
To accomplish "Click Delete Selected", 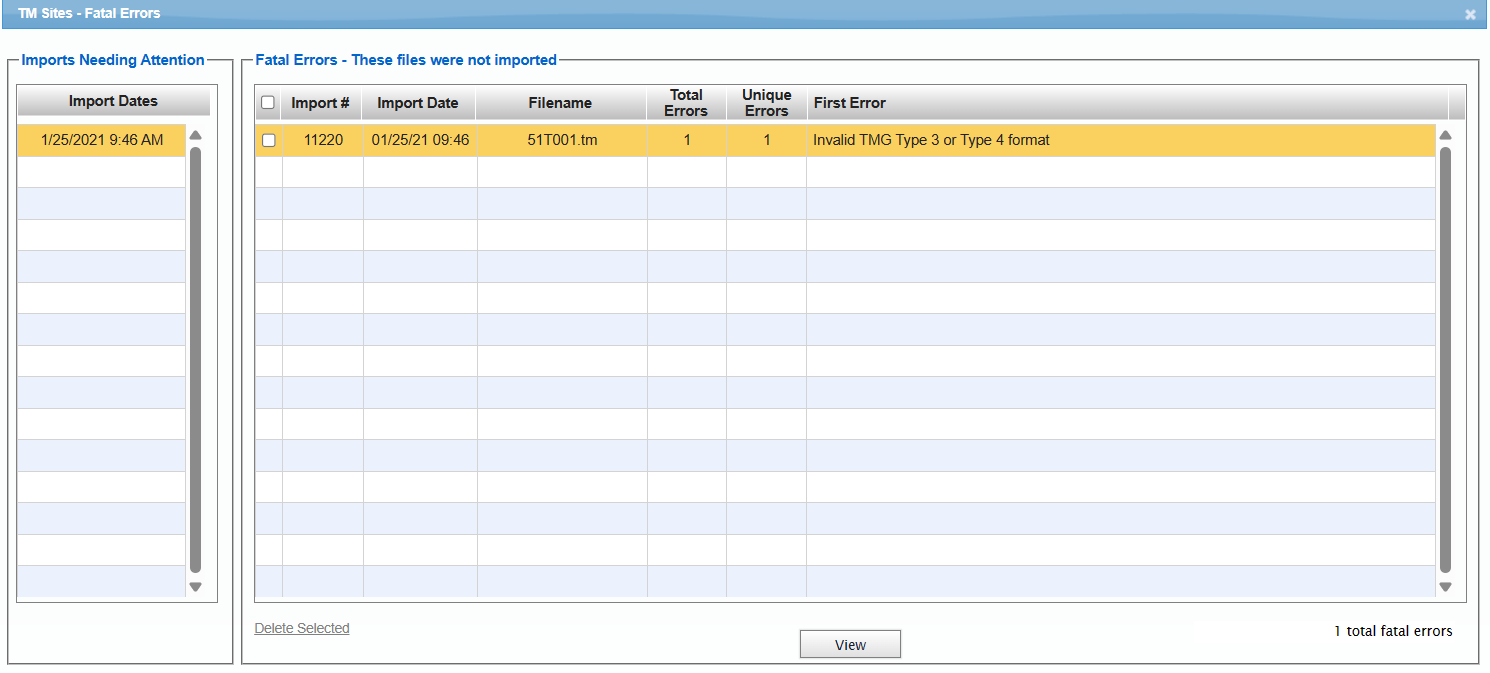I will [x=301, y=628].
